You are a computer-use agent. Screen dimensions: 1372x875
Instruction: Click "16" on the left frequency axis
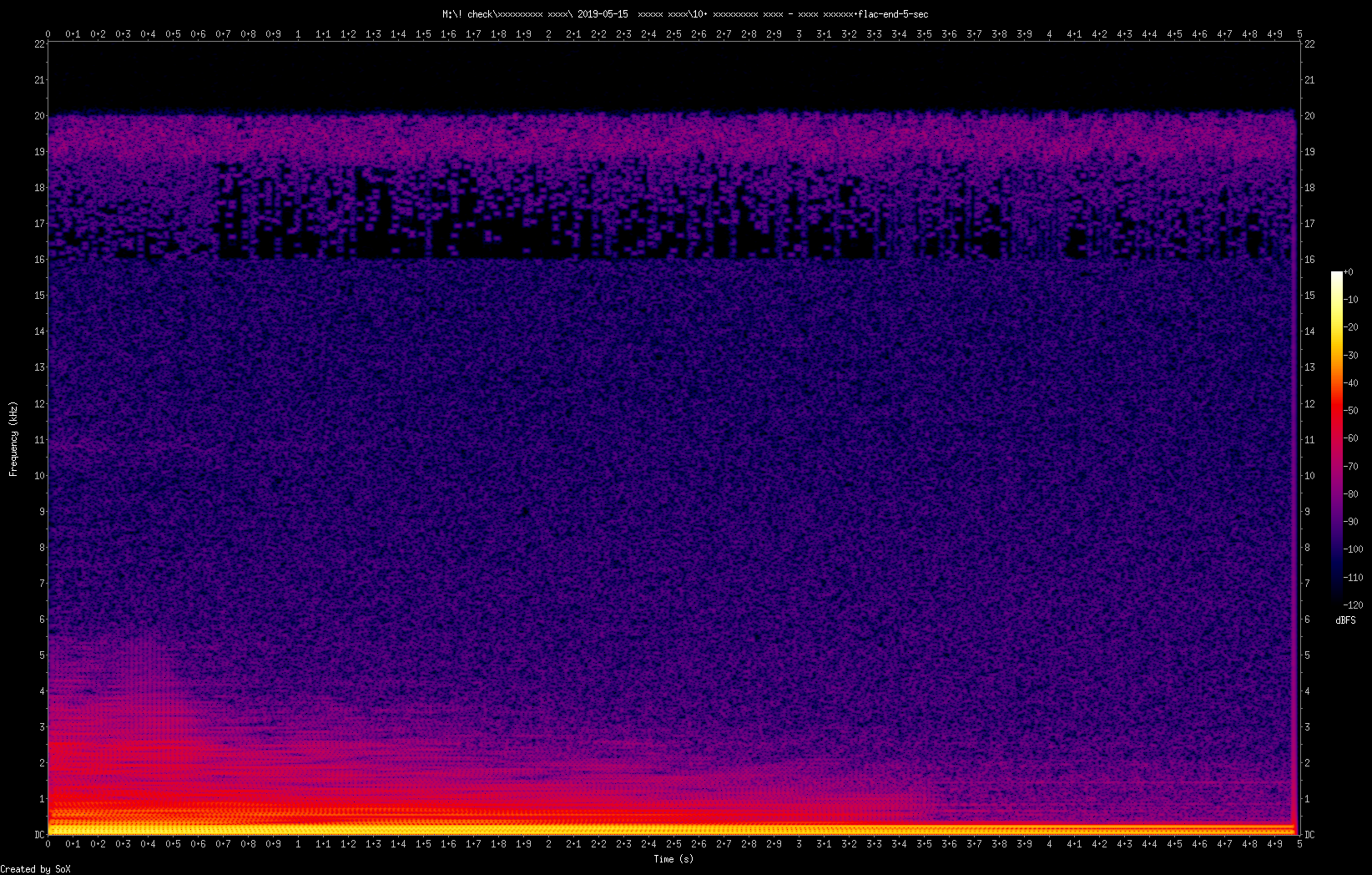39,260
